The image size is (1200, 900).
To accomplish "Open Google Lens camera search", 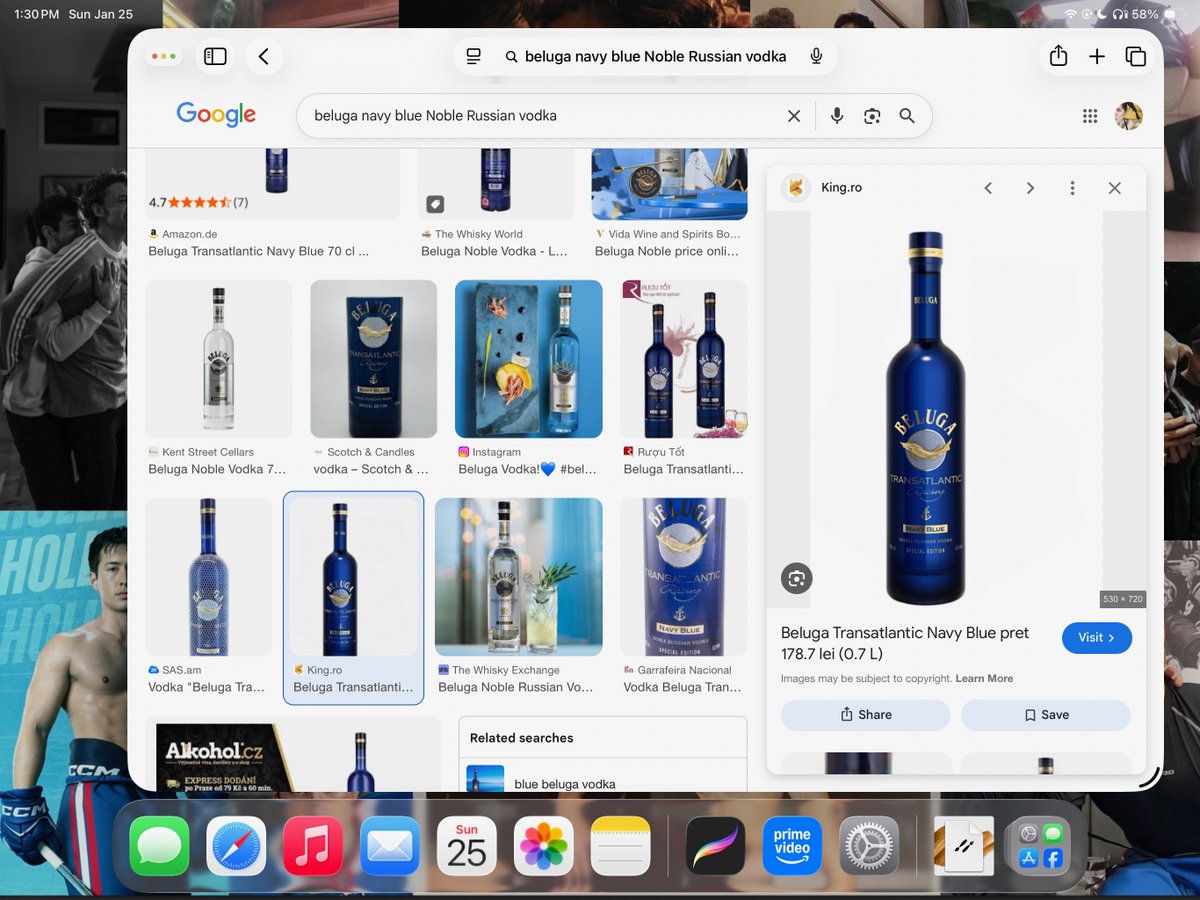I will (x=872, y=116).
